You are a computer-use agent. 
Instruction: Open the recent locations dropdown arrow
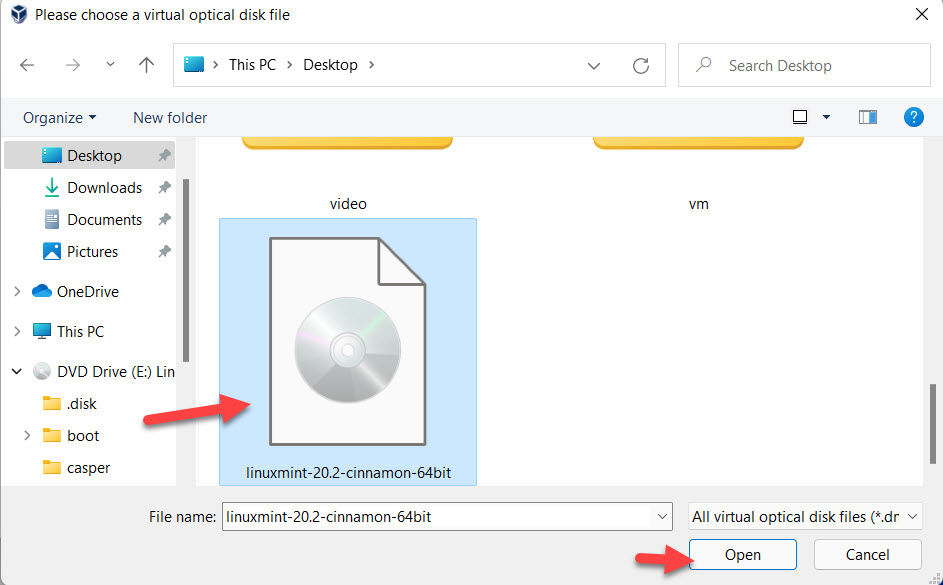(110, 65)
